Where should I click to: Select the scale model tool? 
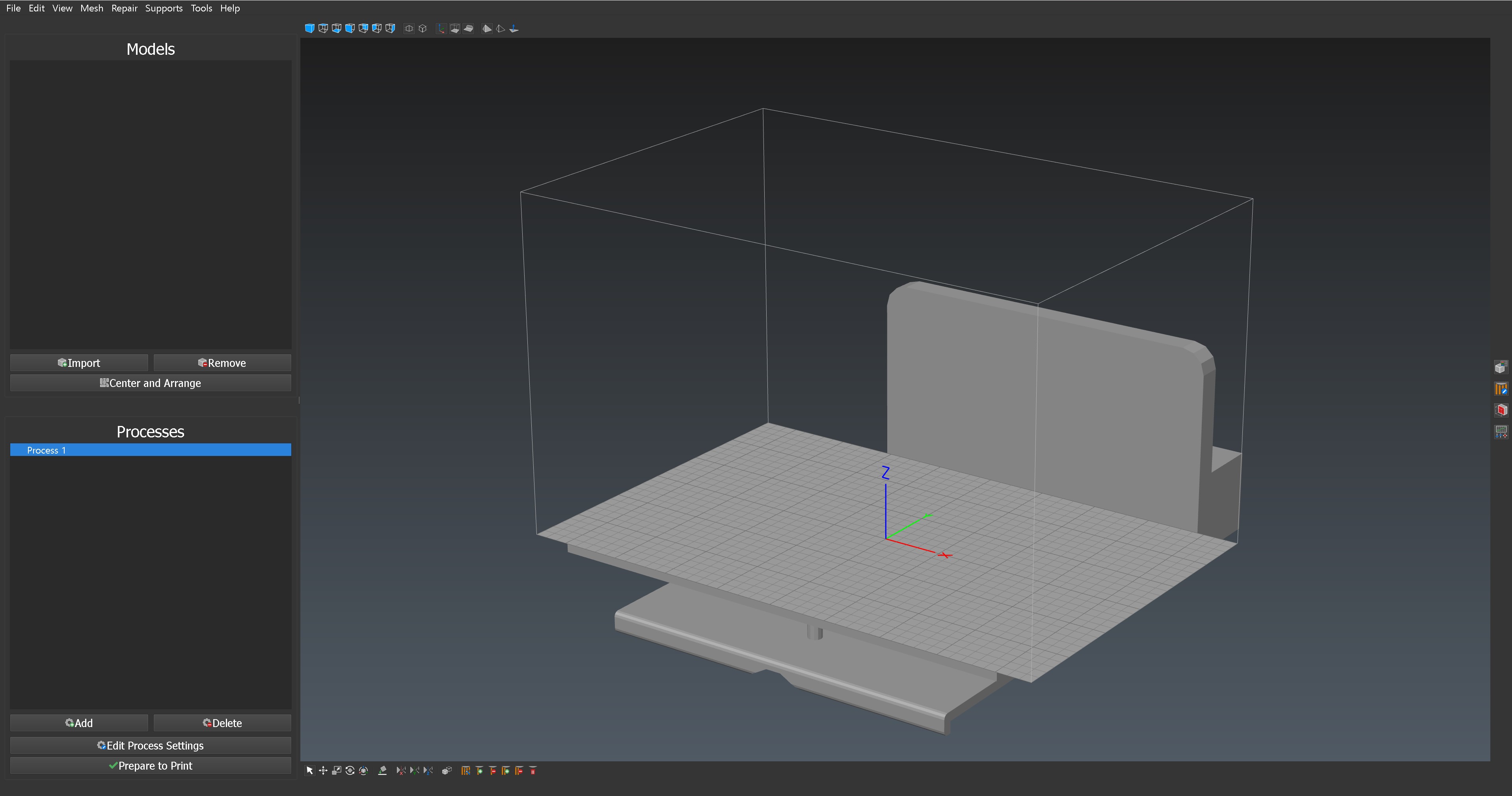[337, 771]
